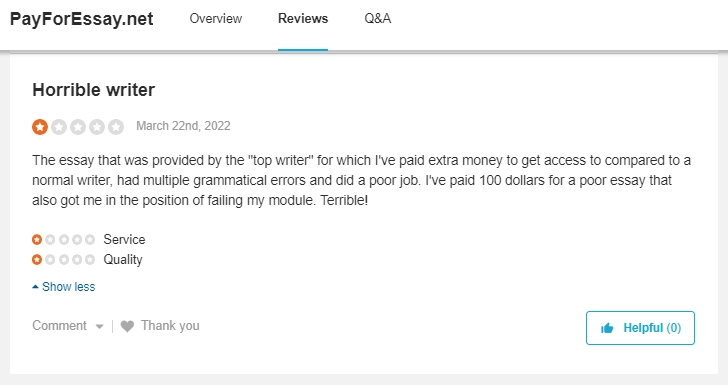Click the last gray star in Service rating
The width and height of the screenshot is (728, 385).
(x=90, y=240)
